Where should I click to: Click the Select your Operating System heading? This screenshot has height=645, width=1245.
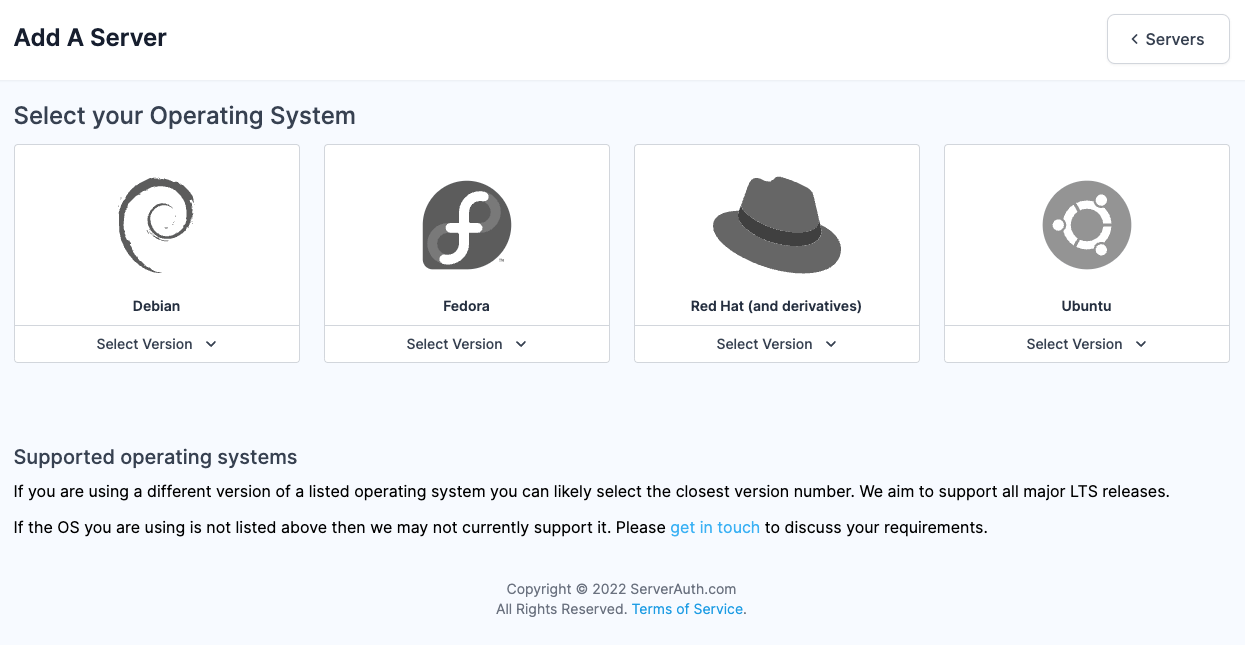click(x=185, y=116)
